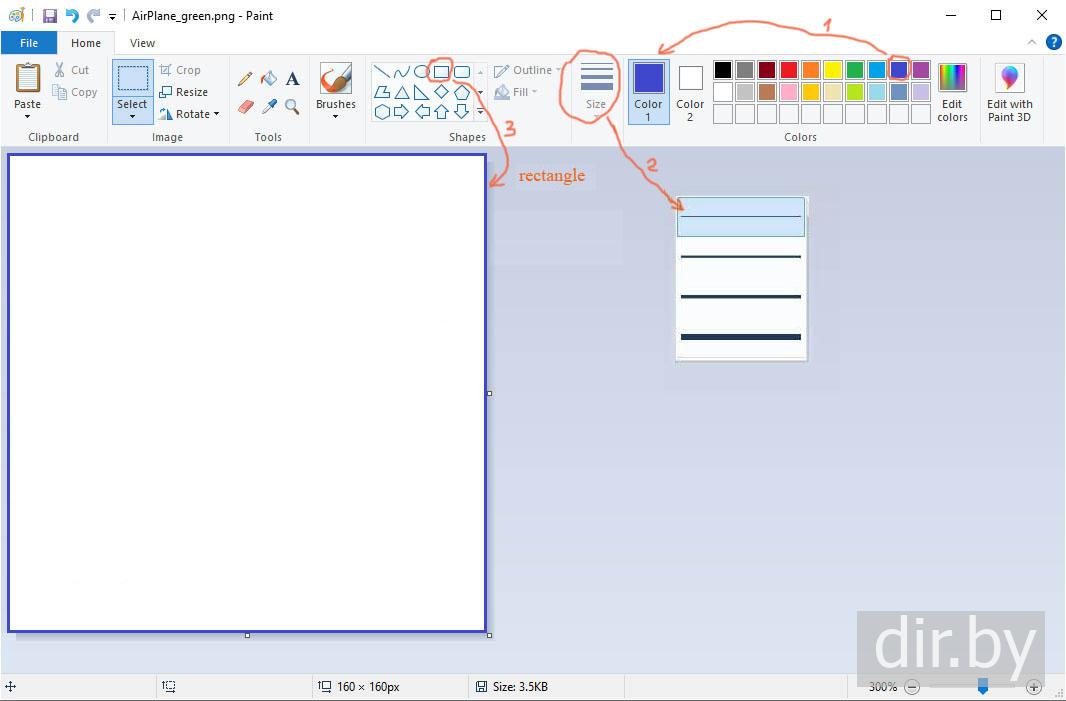Viewport: 1066px width, 701px height.
Task: Click the Undo arrow in title bar
Action: click(71, 15)
